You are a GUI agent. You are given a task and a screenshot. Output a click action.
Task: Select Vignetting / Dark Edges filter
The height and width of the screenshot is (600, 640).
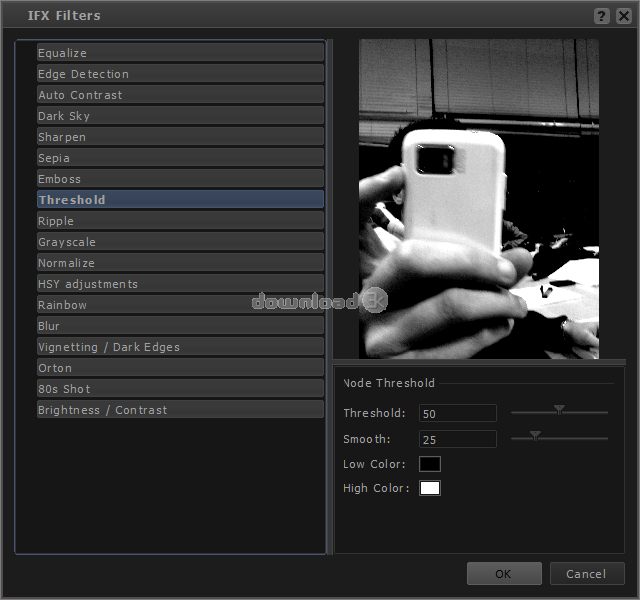(180, 347)
